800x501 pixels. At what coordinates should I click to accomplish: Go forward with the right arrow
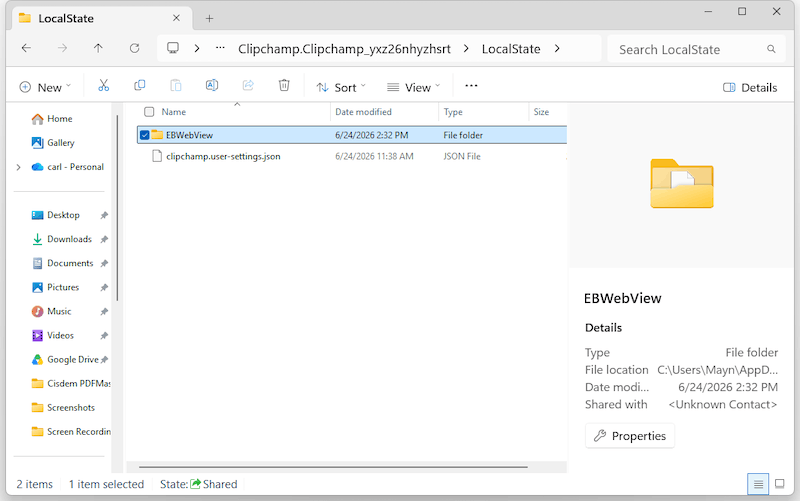click(x=62, y=48)
